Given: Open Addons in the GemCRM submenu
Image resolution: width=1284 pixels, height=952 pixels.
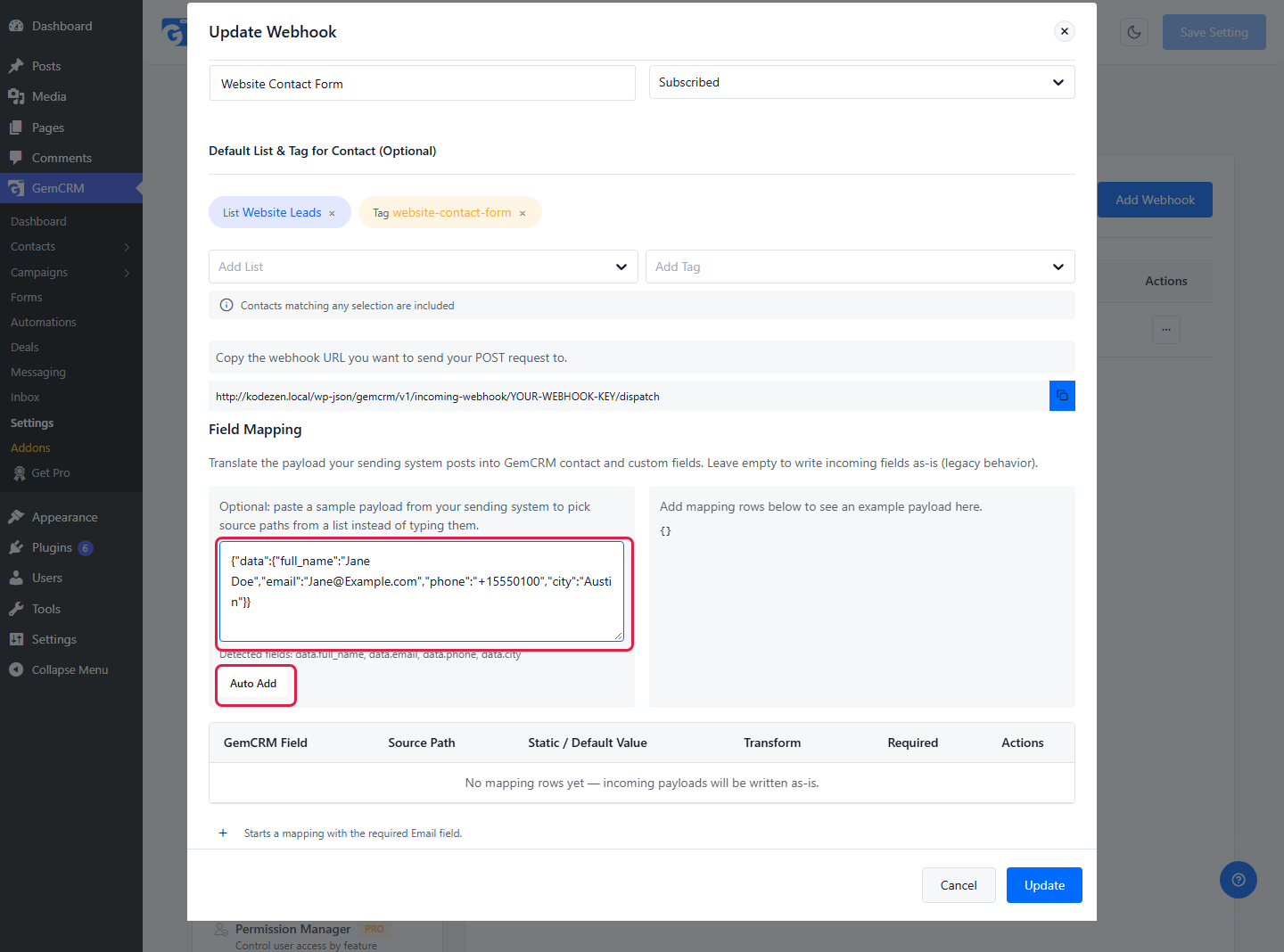Looking at the screenshot, I should (30, 448).
